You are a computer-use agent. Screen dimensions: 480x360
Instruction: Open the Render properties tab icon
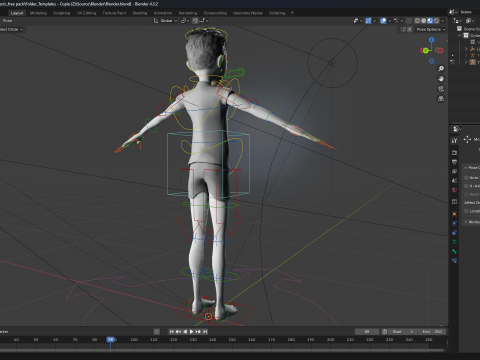pos(454,153)
